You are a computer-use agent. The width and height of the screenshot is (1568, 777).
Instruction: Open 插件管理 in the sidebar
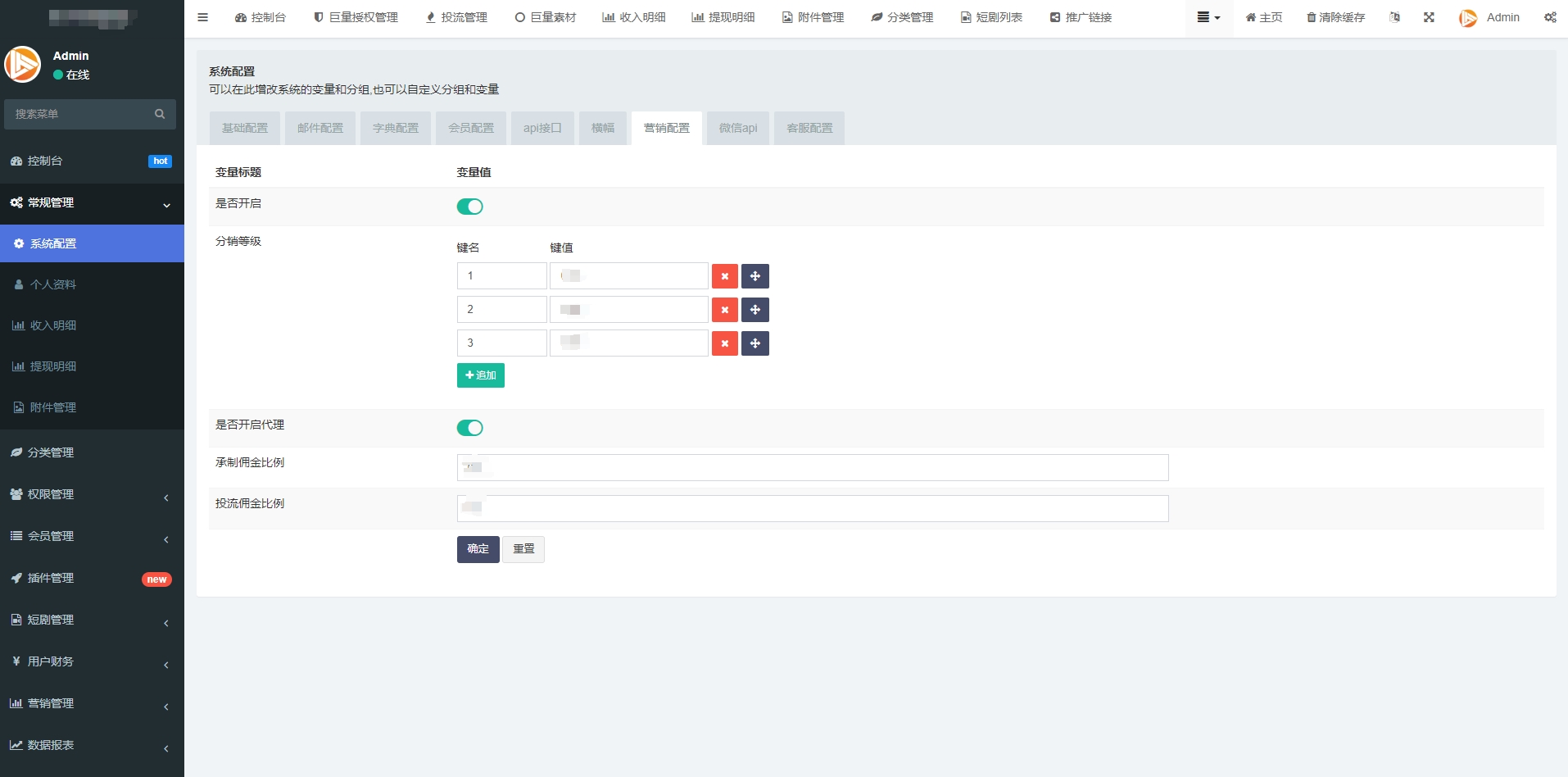(92, 579)
